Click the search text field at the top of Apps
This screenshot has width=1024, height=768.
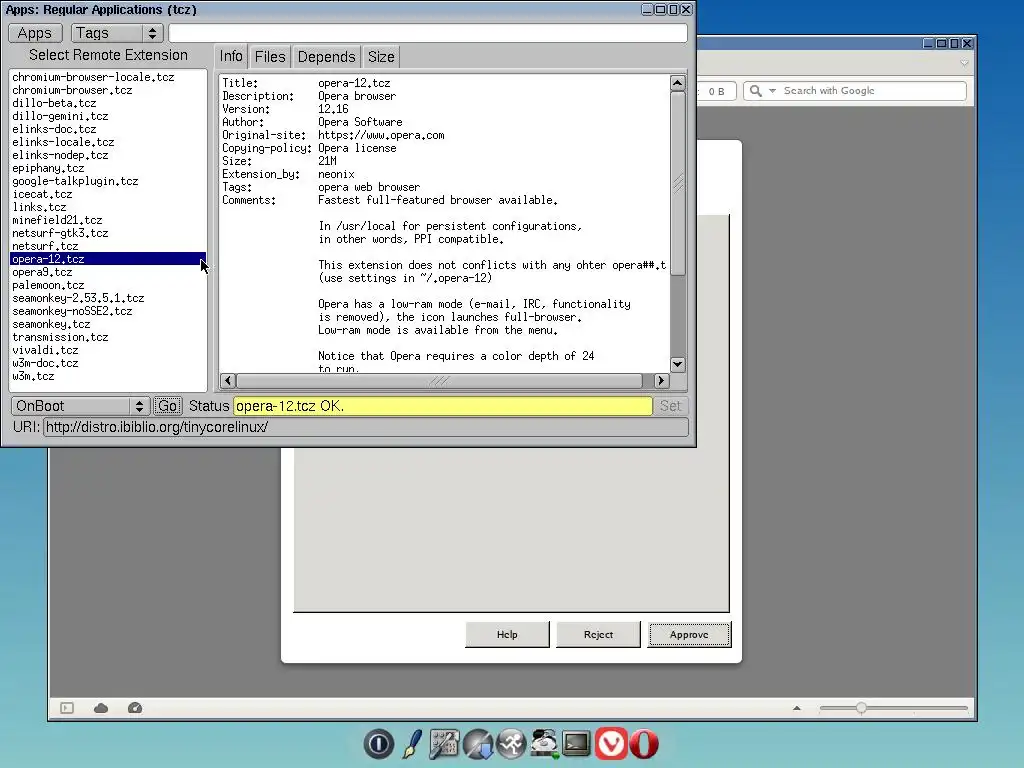428,33
